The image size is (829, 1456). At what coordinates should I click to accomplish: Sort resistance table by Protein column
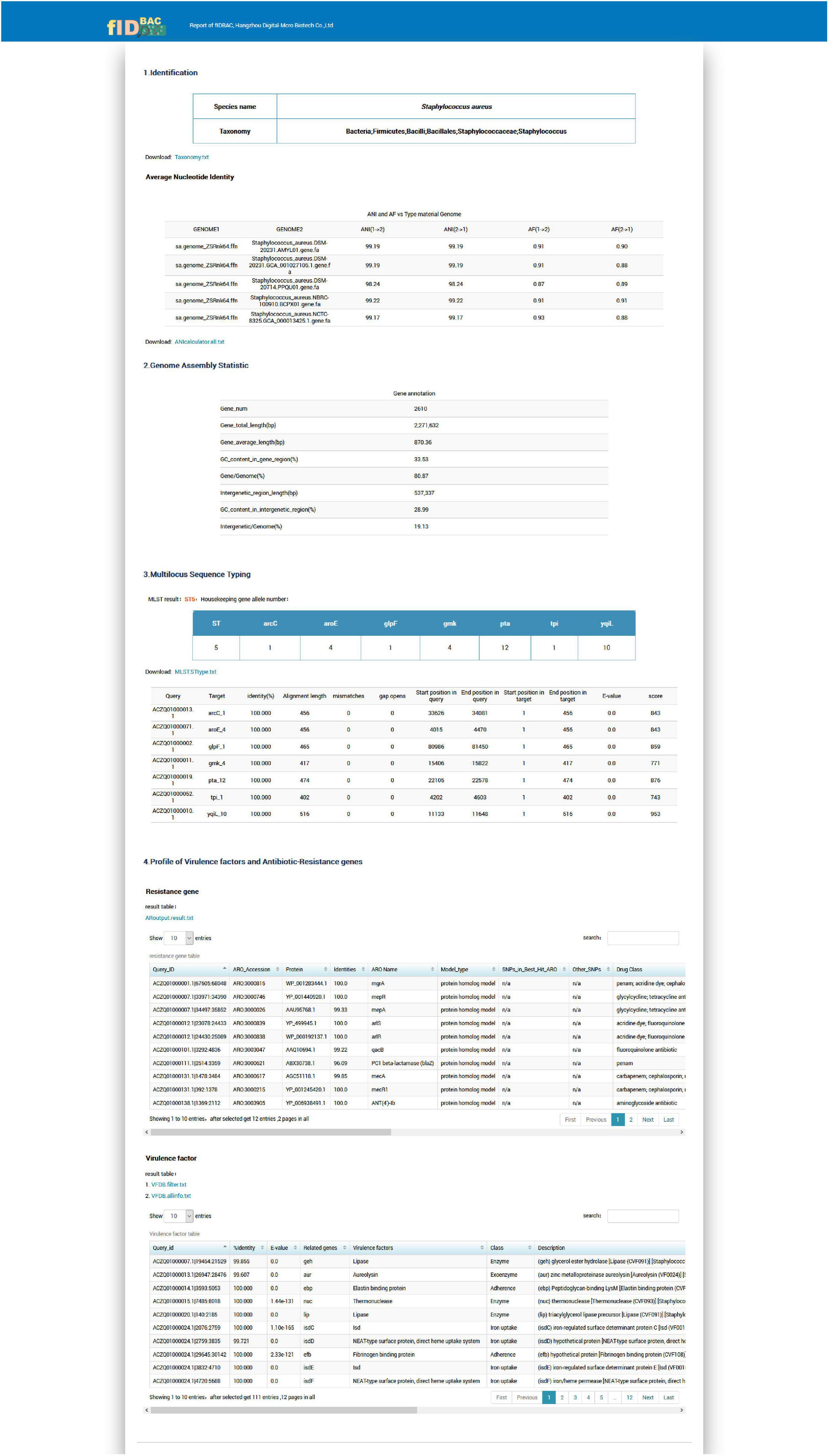[x=306, y=970]
